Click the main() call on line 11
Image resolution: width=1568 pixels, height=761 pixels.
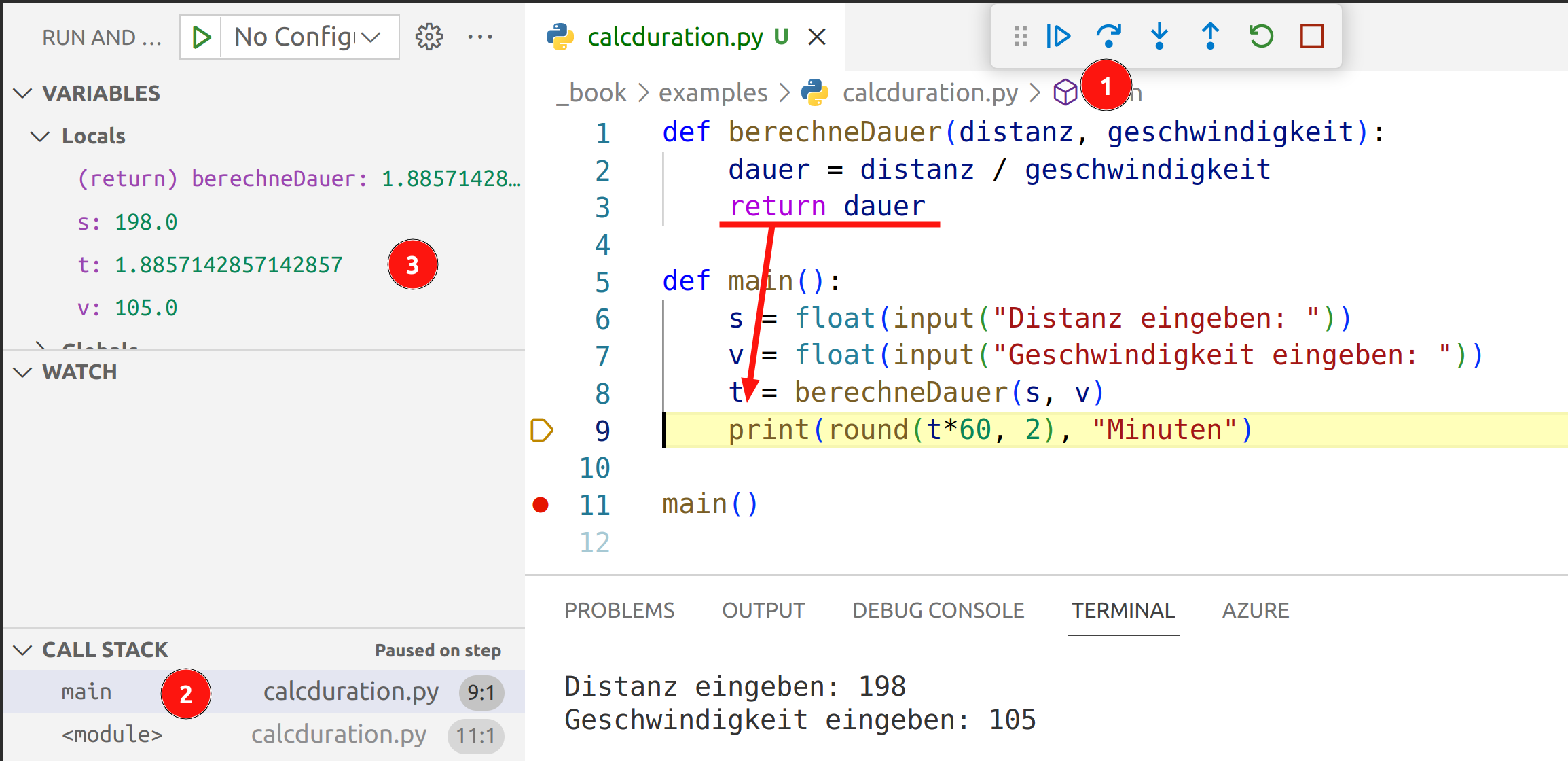click(710, 505)
